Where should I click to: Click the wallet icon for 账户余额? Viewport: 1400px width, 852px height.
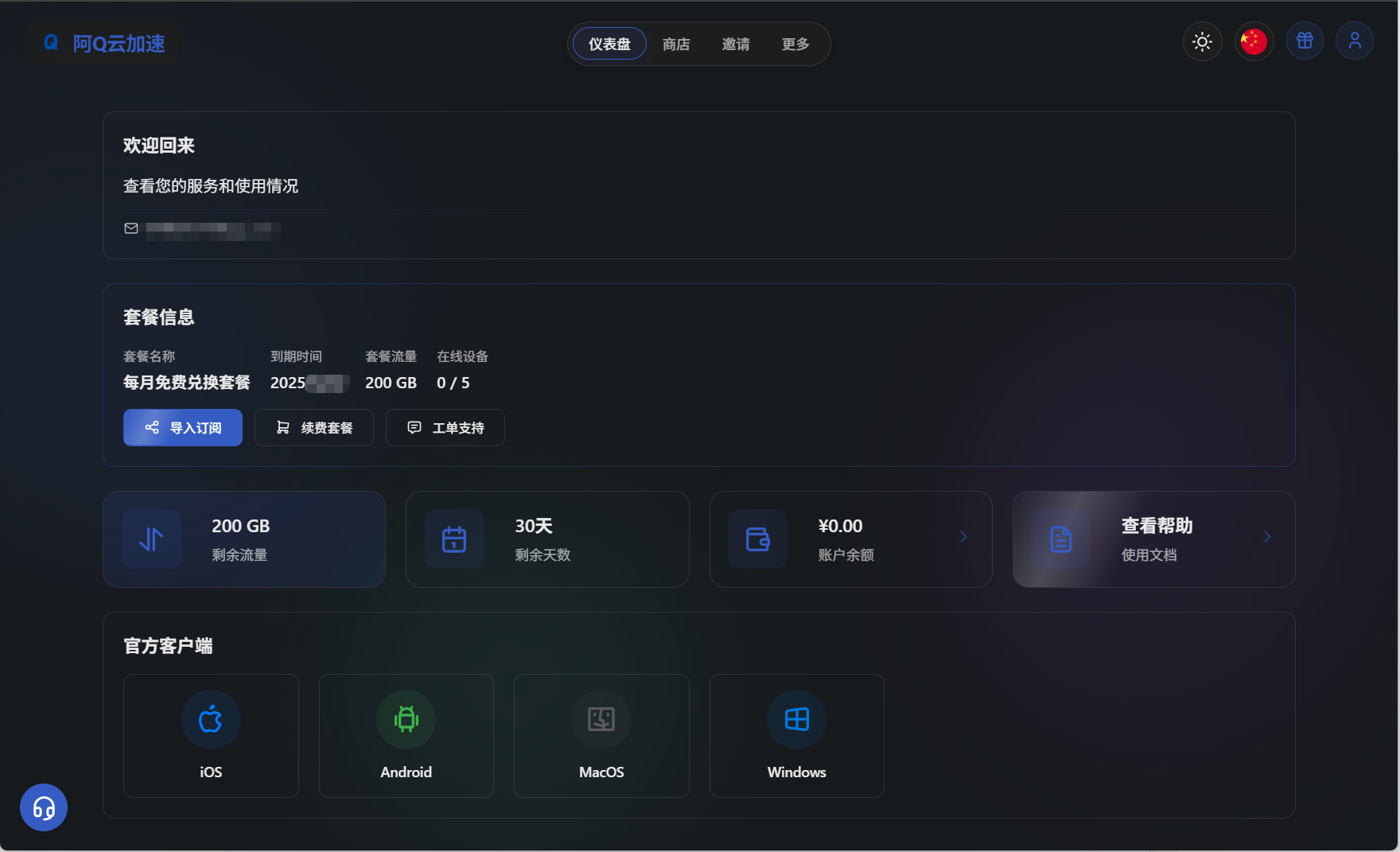[757, 539]
